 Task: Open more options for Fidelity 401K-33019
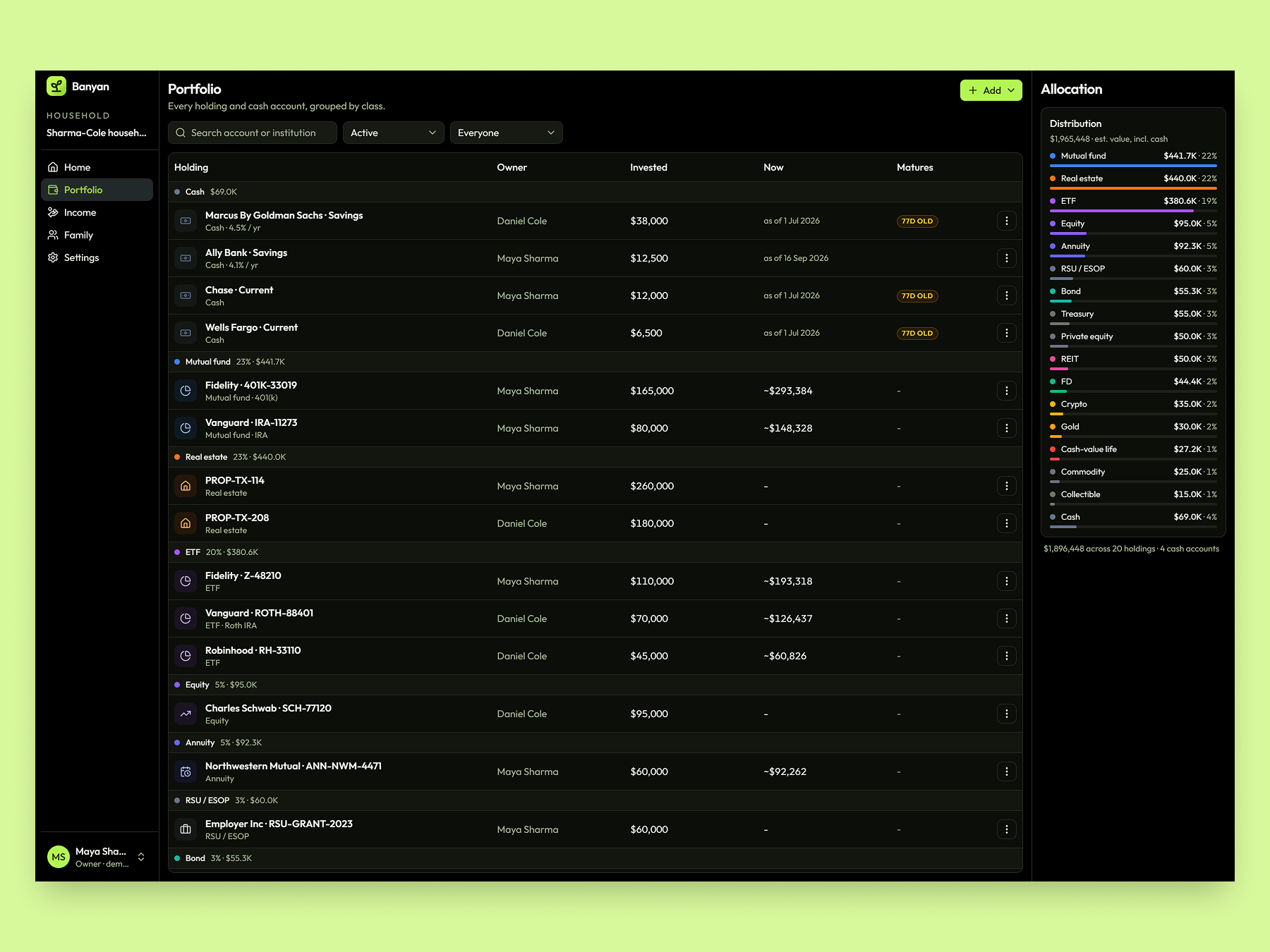coord(1007,391)
